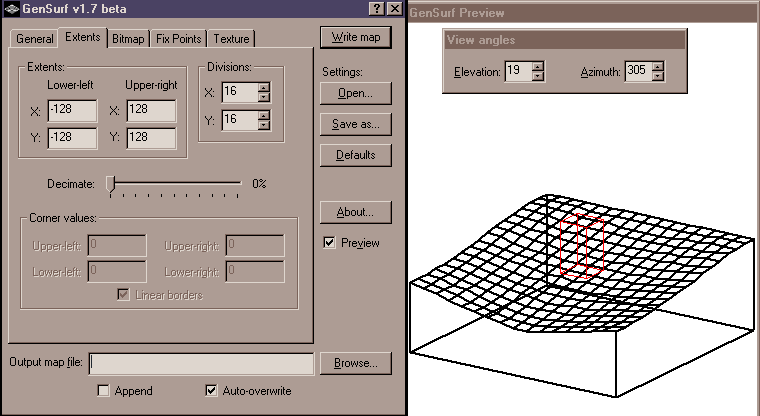Screen dimensions: 760x416
Task: Click the Upper-right corner value field
Action: tap(255, 245)
